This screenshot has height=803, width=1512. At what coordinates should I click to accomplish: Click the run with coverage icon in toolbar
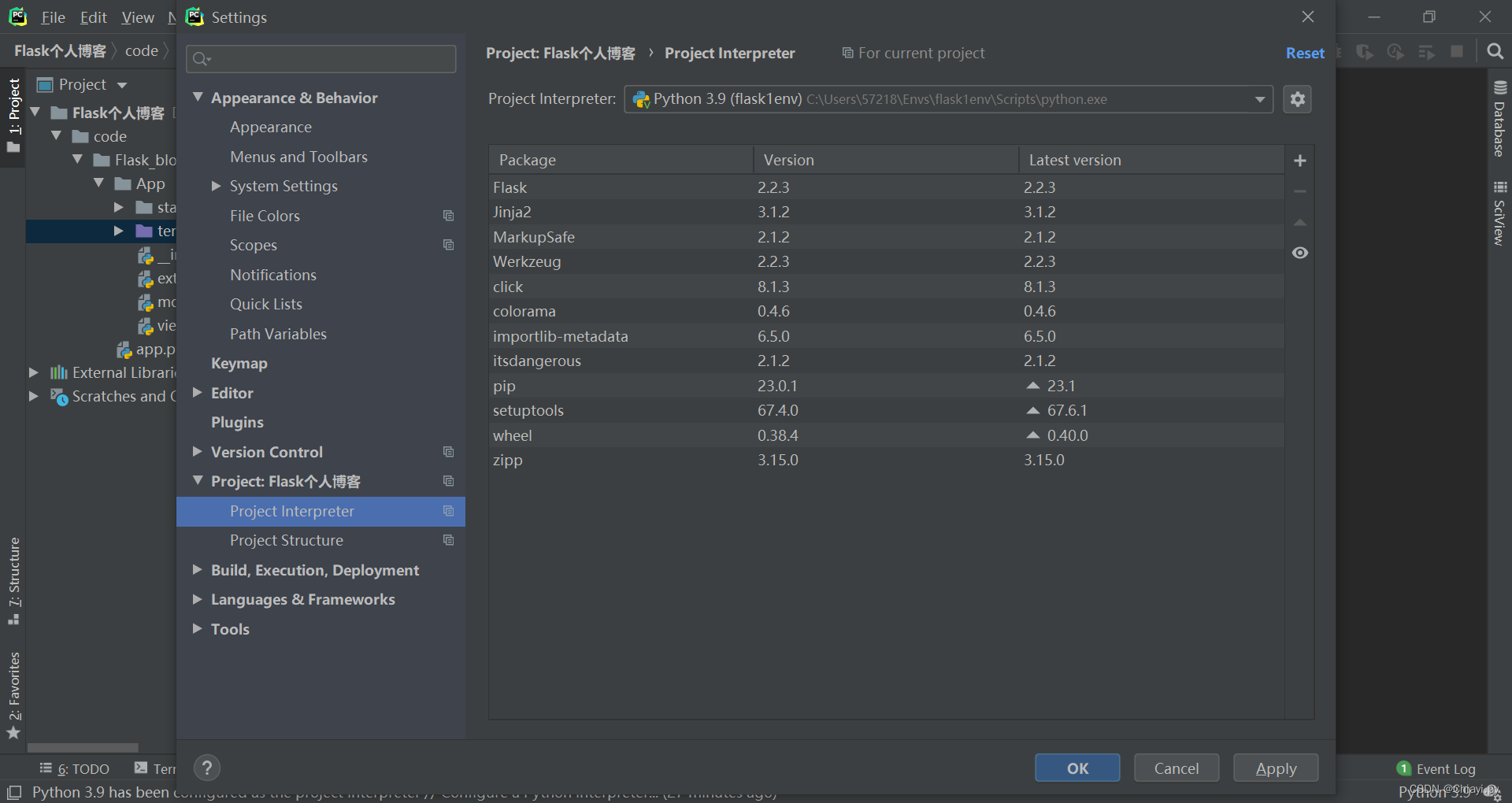point(1365,52)
